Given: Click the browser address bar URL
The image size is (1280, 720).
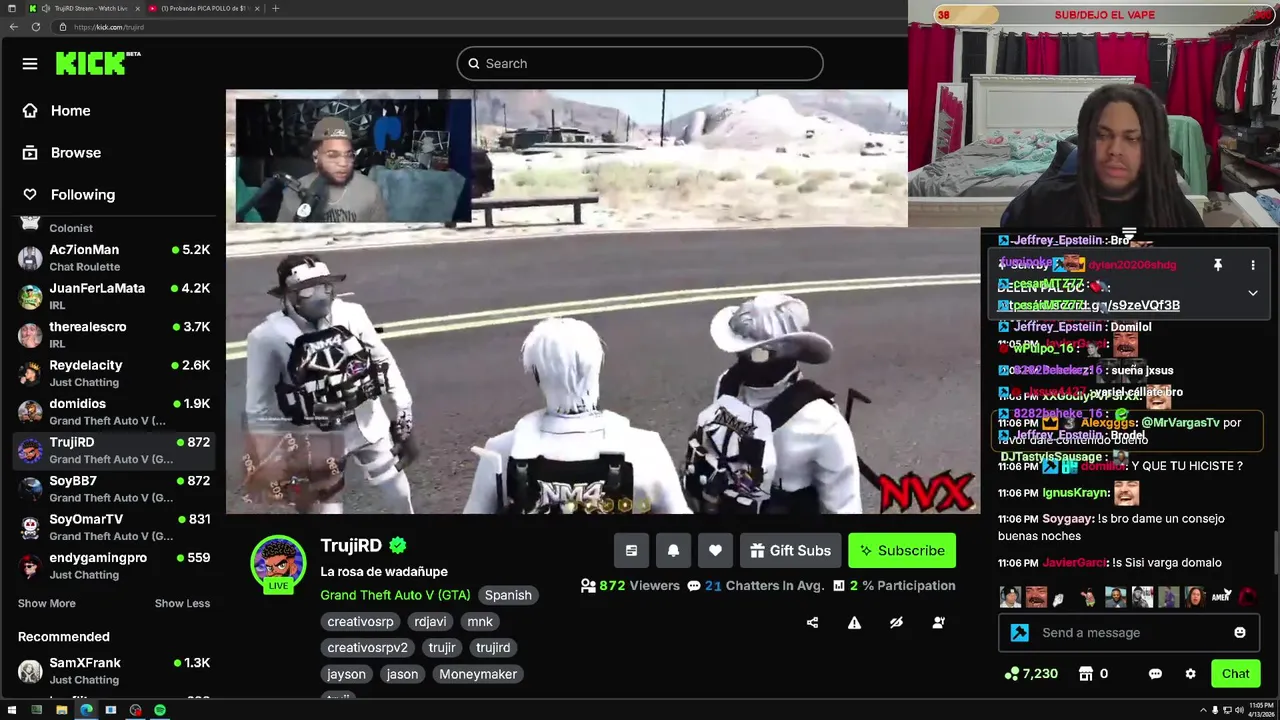Looking at the screenshot, I should tap(109, 27).
